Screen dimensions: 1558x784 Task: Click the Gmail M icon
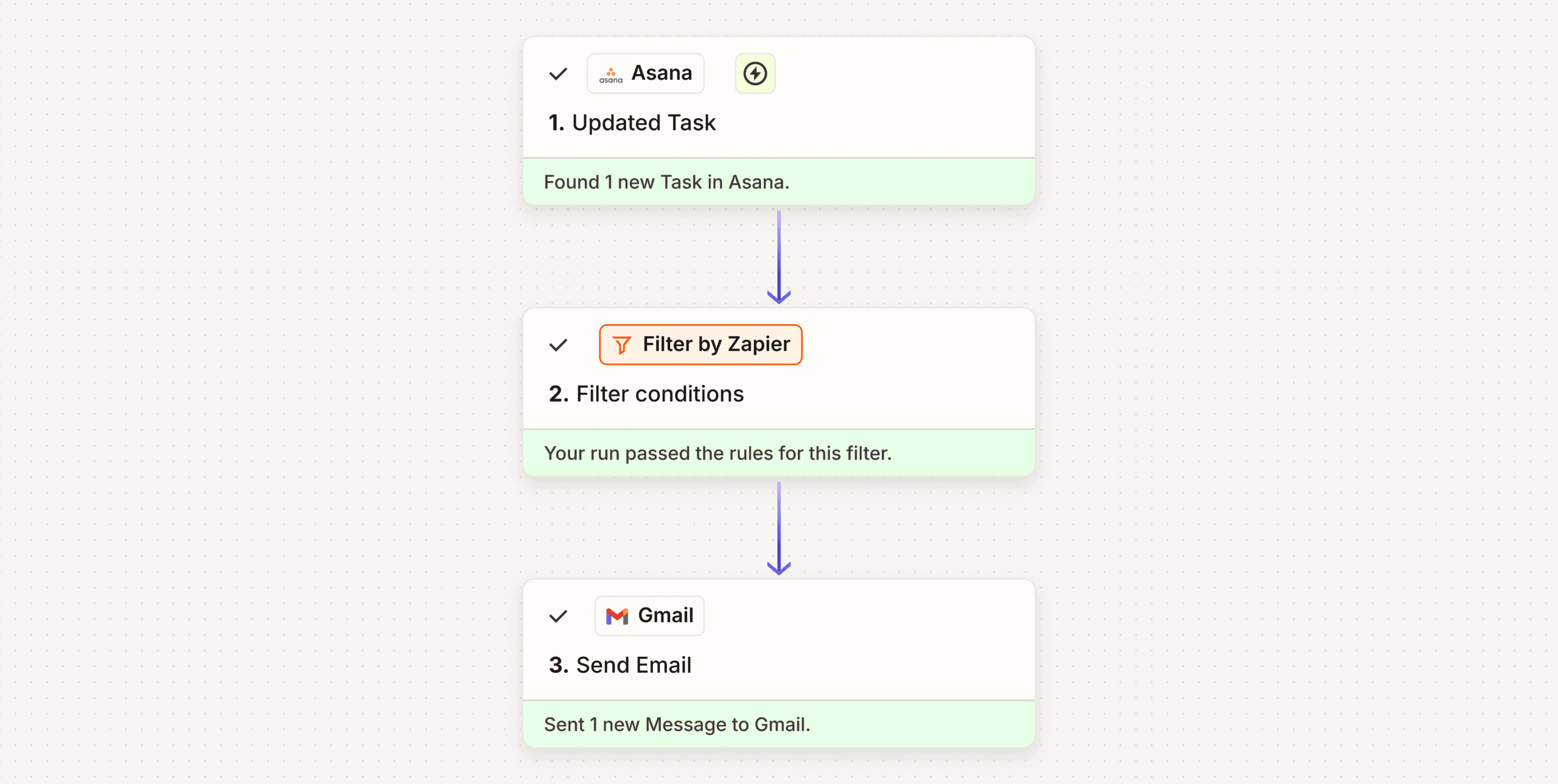point(617,616)
